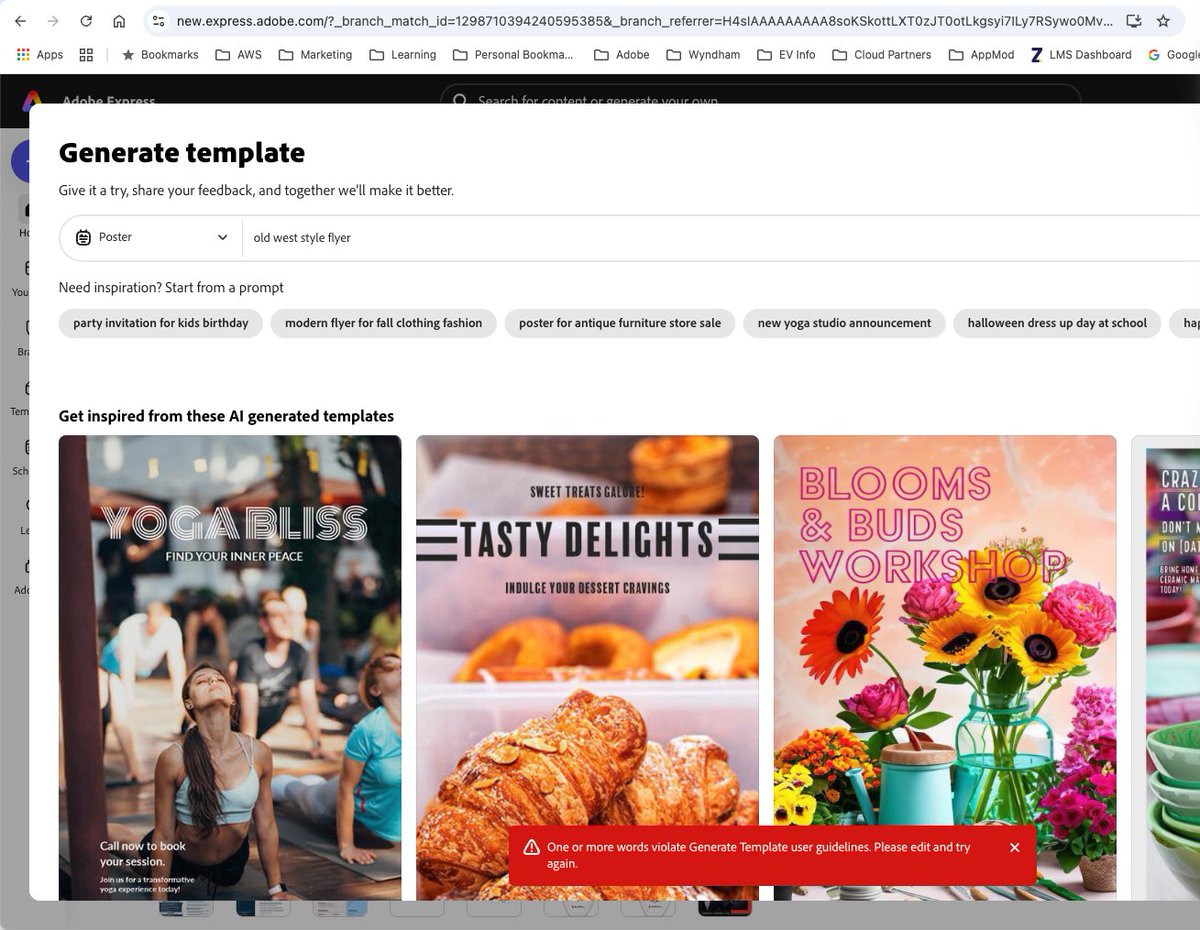Select modern flyer for fall clothing fashion prompt
The height and width of the screenshot is (930, 1200).
click(x=383, y=323)
